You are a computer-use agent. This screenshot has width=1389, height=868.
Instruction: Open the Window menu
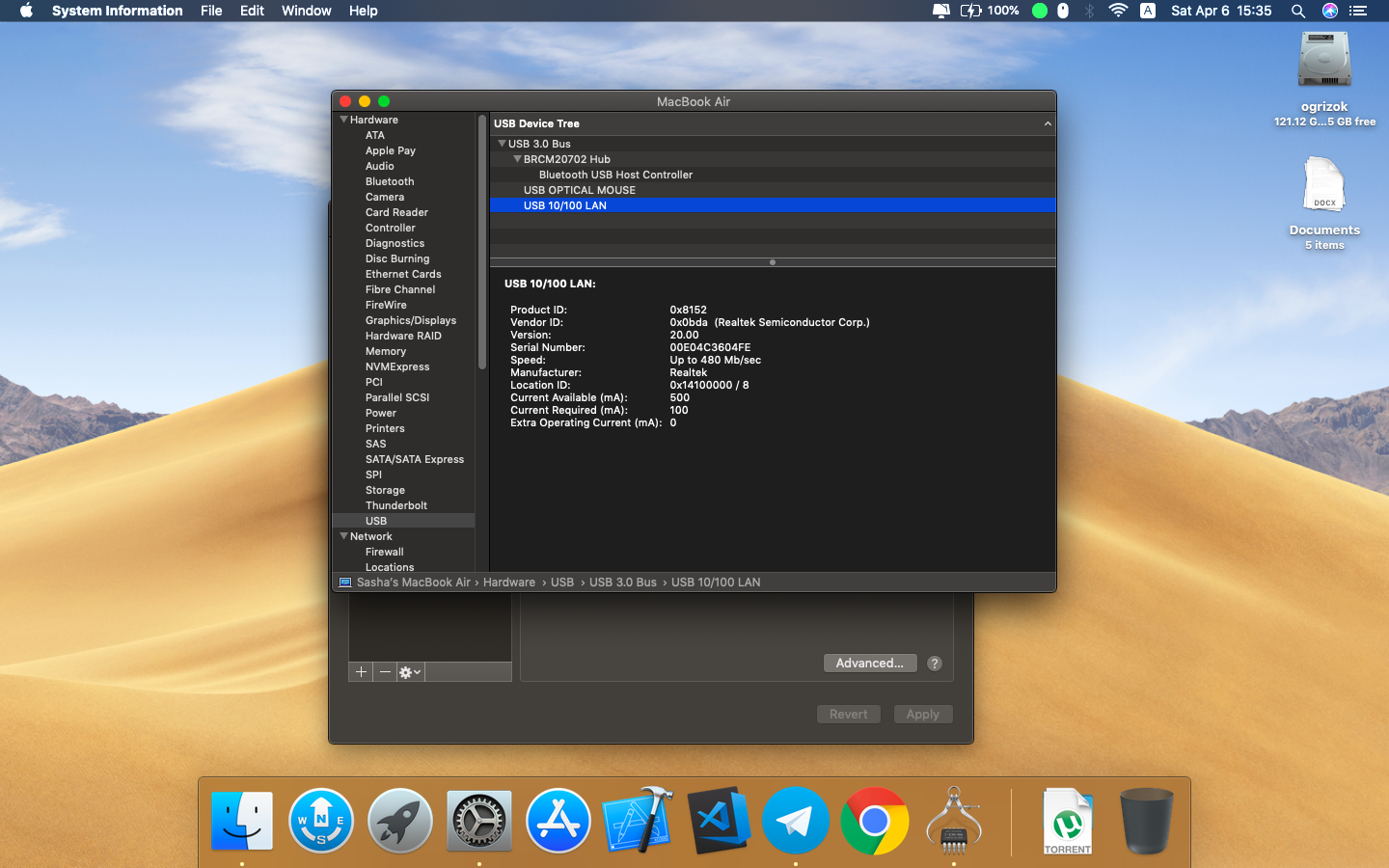tap(307, 11)
